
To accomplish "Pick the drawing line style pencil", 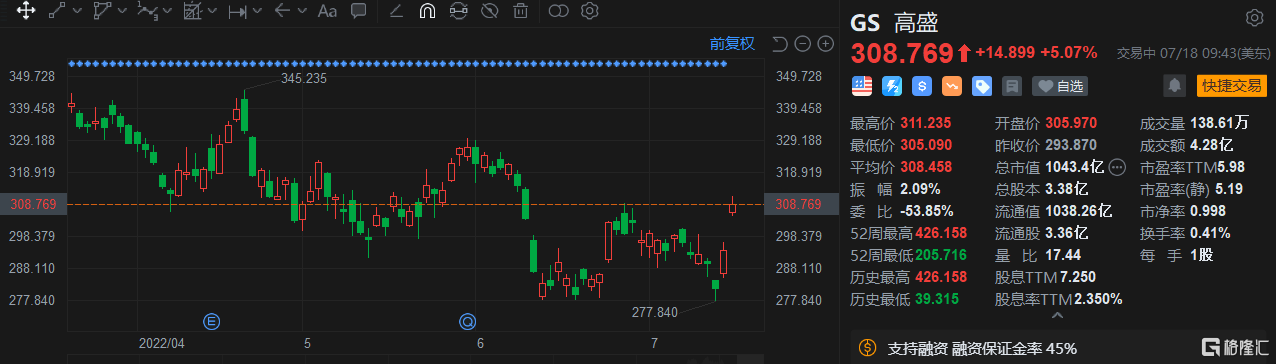I will tap(396, 12).
